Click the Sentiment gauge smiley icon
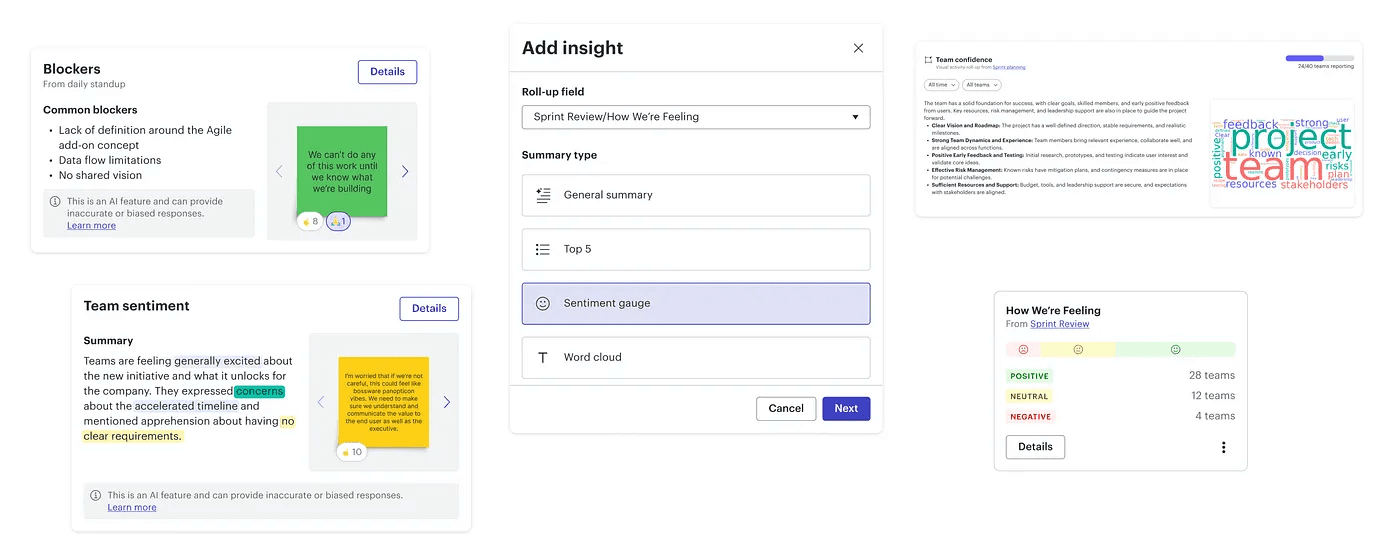1400x550 pixels. tap(543, 303)
